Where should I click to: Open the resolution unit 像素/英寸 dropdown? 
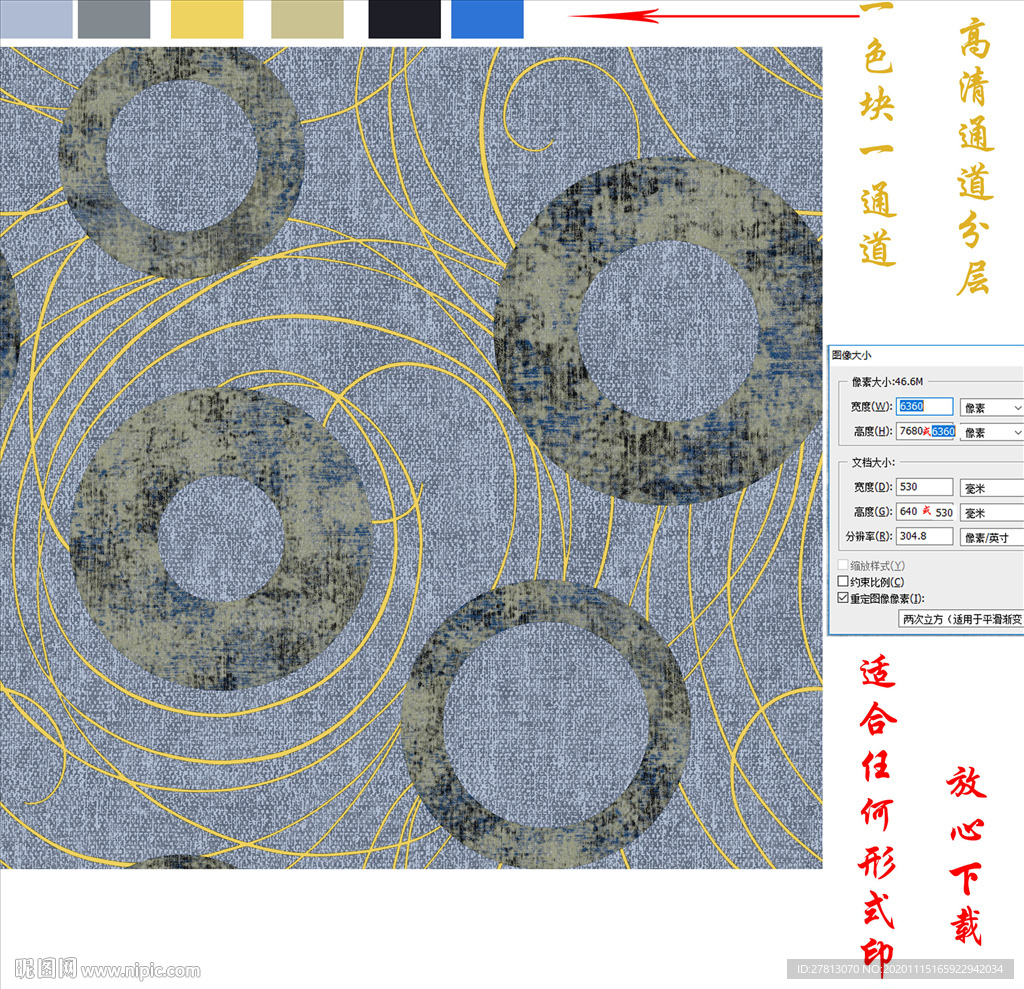point(991,537)
